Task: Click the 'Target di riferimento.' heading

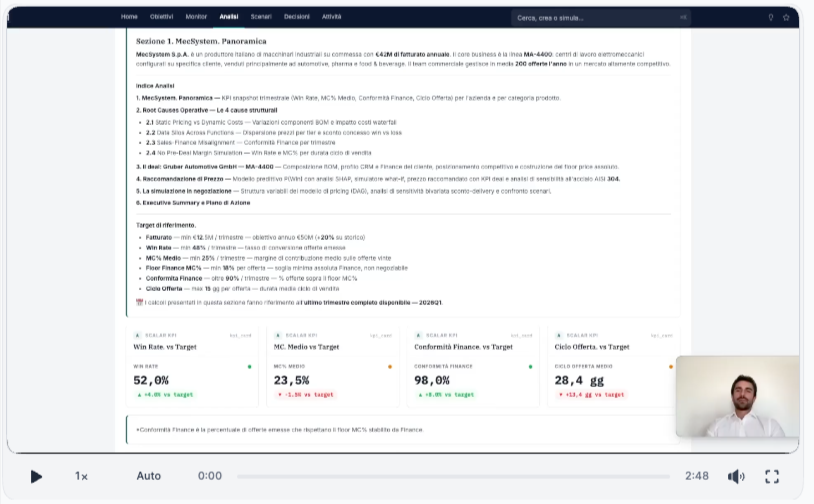Action: pyautogui.click(x=166, y=225)
